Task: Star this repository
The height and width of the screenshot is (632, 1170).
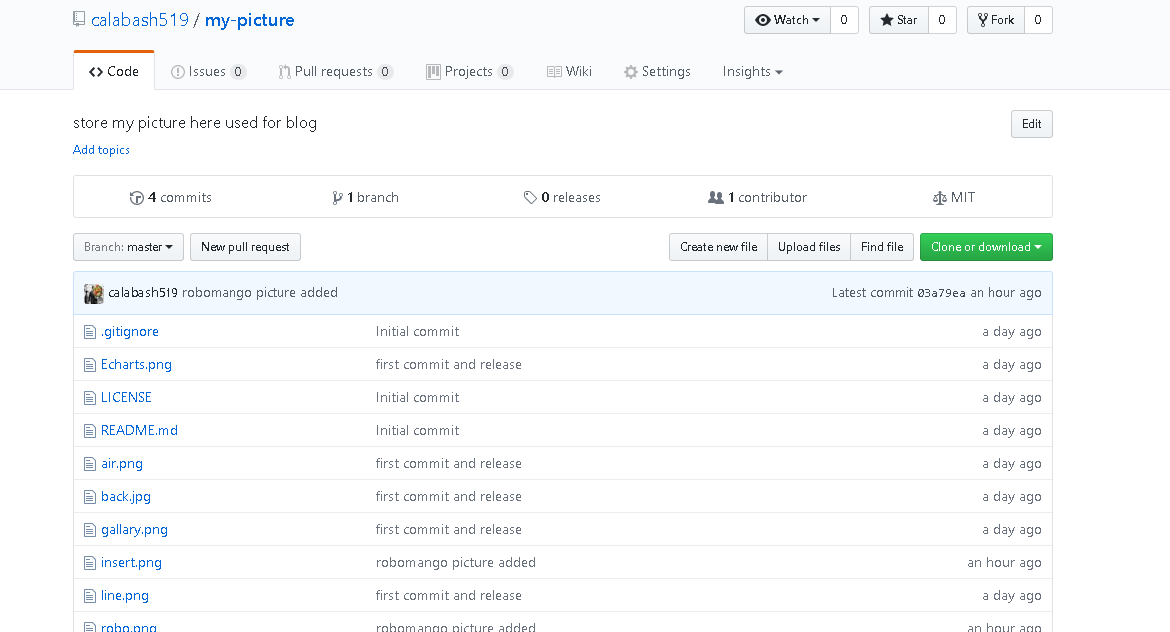Action: [x=899, y=20]
